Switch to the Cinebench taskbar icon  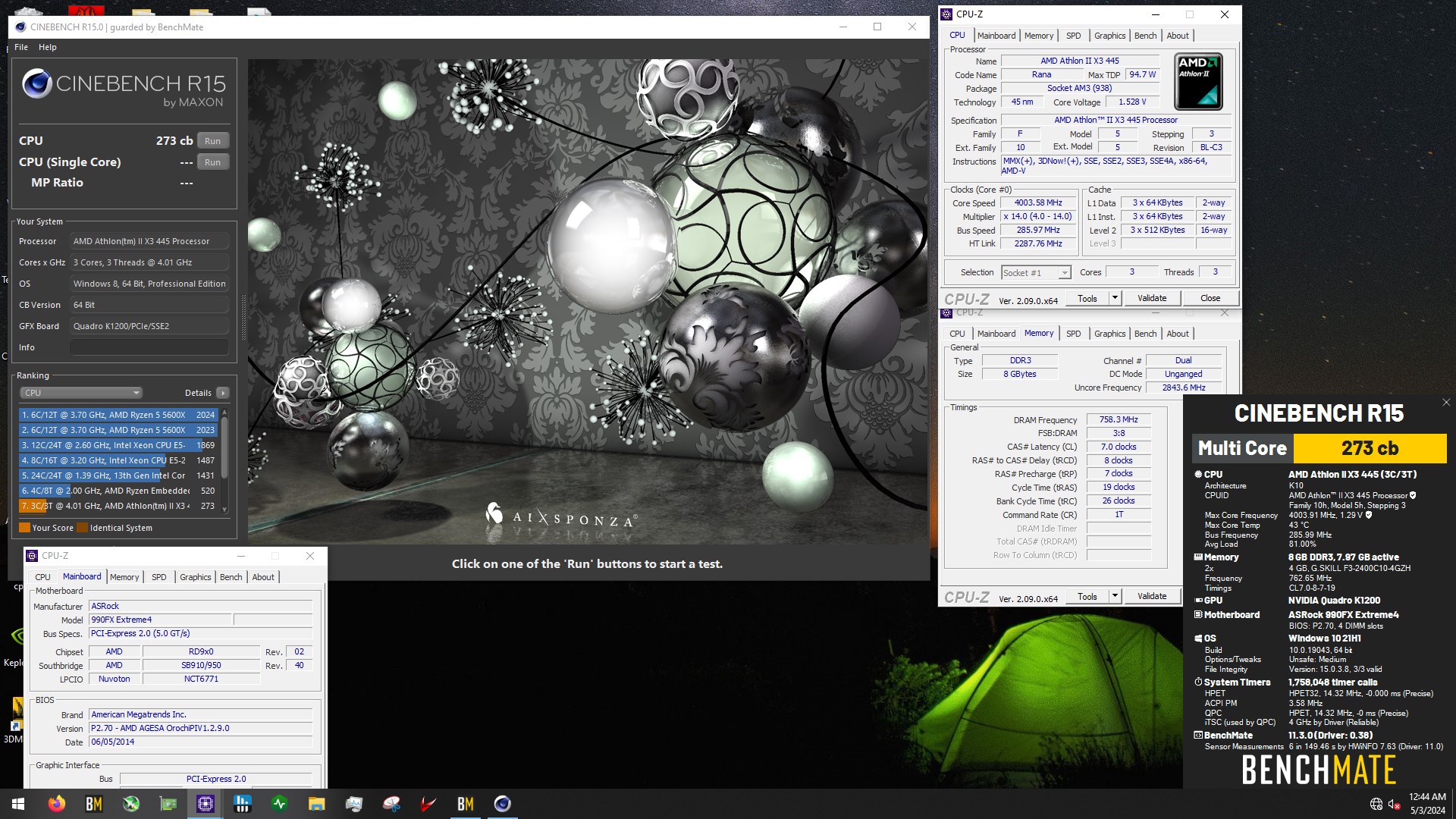(503, 804)
